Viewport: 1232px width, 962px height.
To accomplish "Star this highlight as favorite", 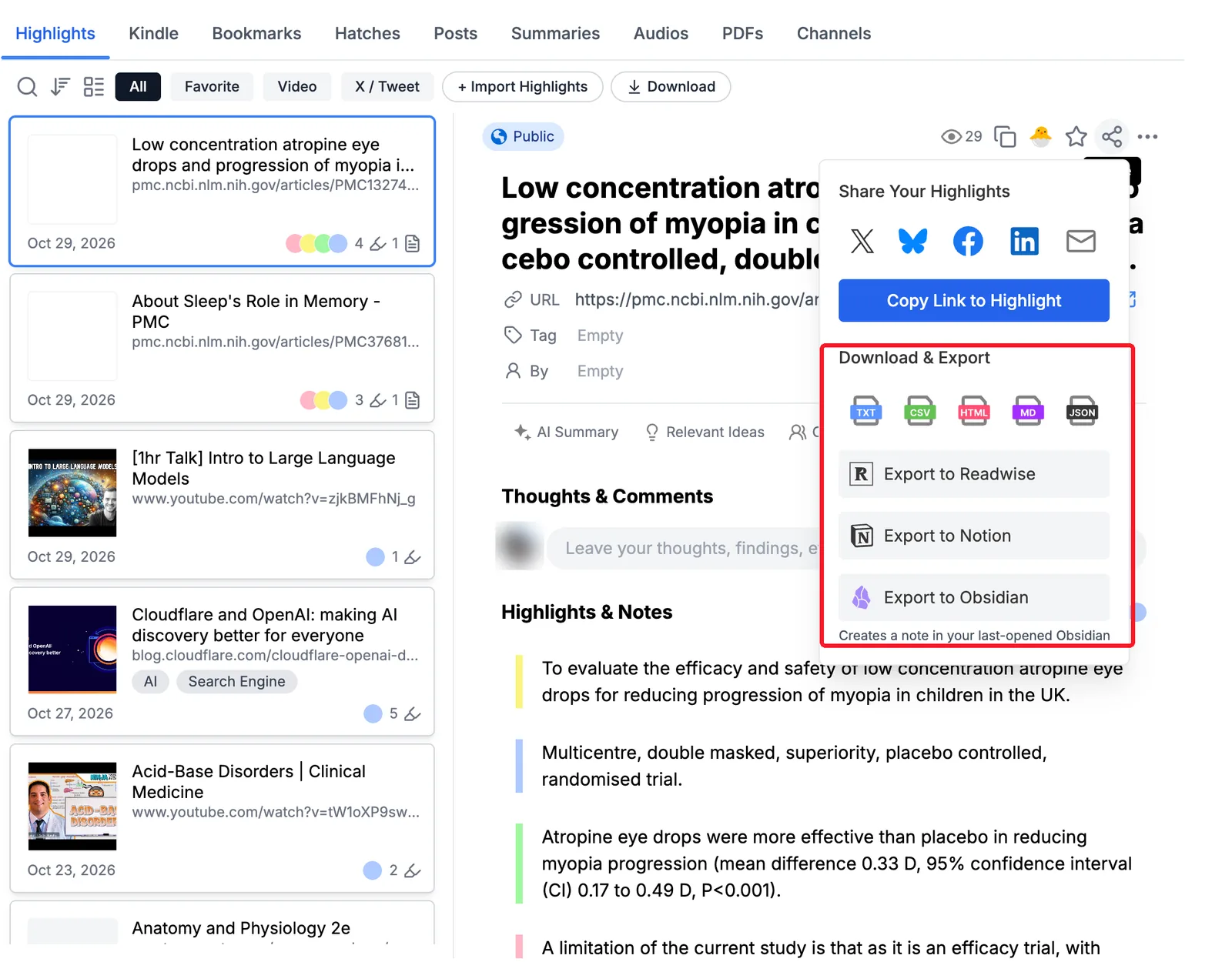I will point(1076,137).
